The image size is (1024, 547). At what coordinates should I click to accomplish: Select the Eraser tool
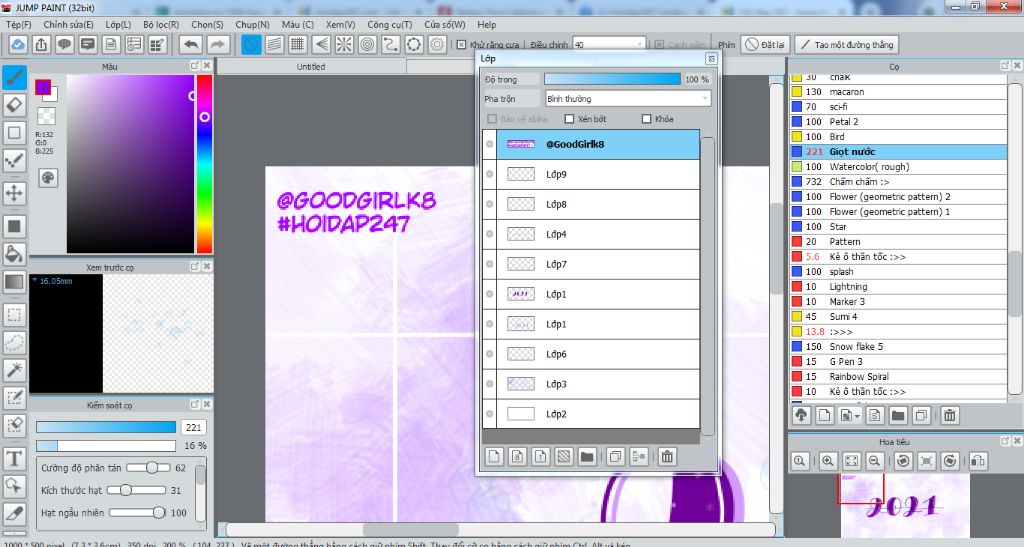tap(14, 104)
